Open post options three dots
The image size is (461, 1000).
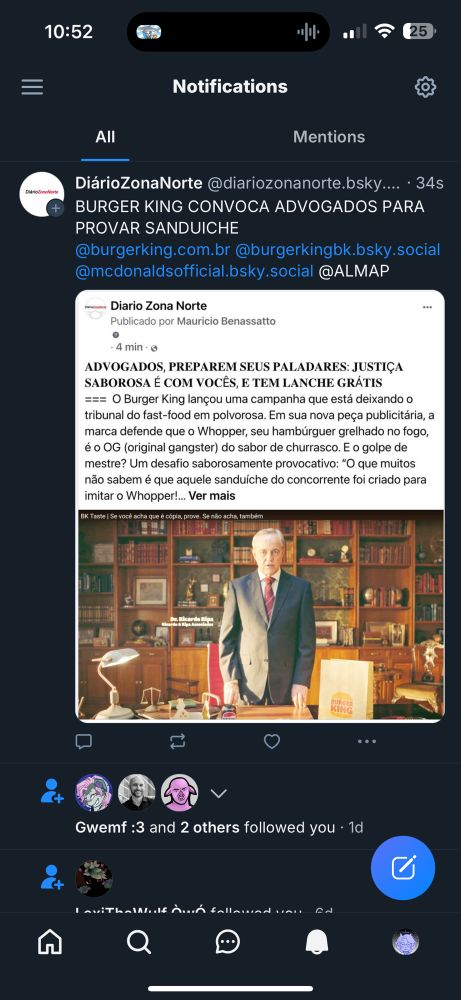pos(367,741)
